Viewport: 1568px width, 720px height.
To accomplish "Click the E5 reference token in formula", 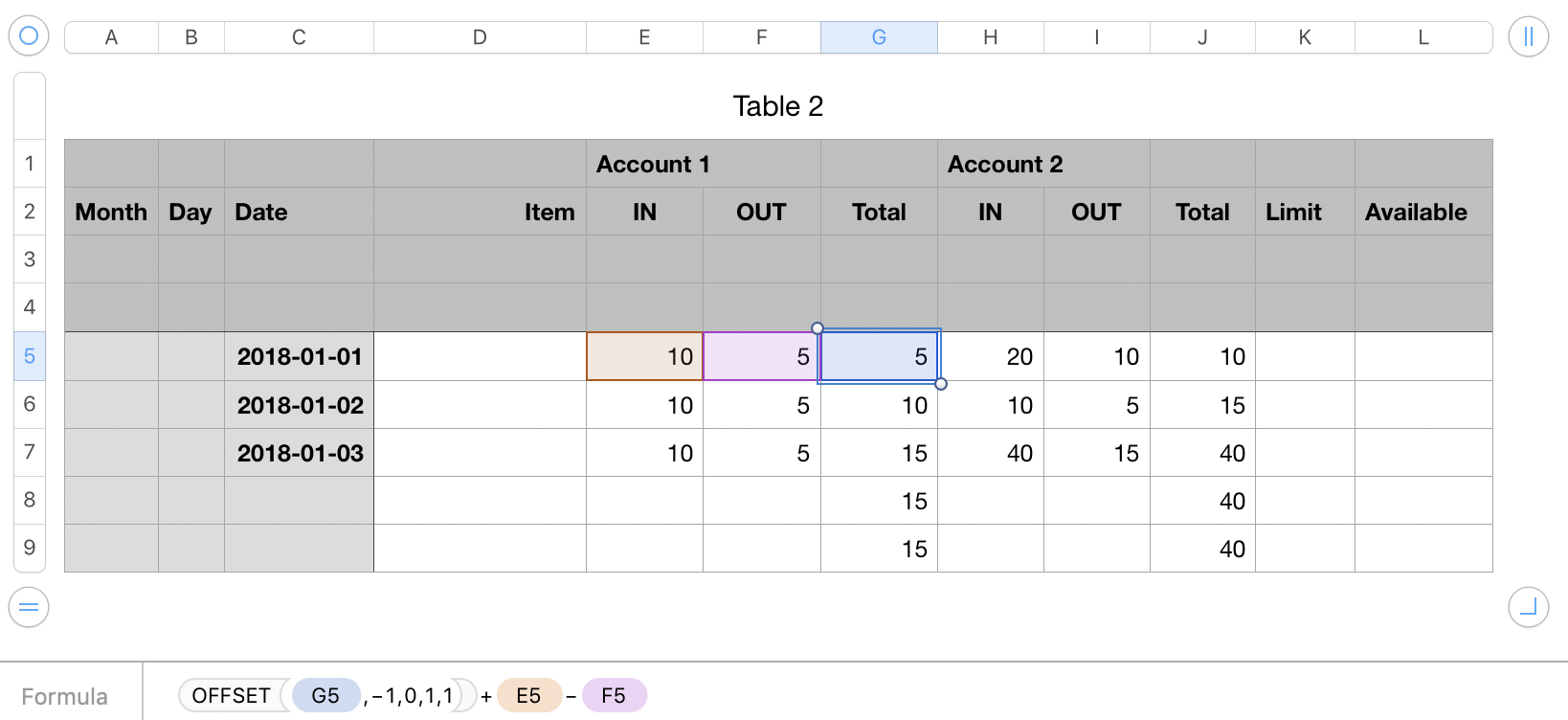I will pyautogui.click(x=528, y=696).
